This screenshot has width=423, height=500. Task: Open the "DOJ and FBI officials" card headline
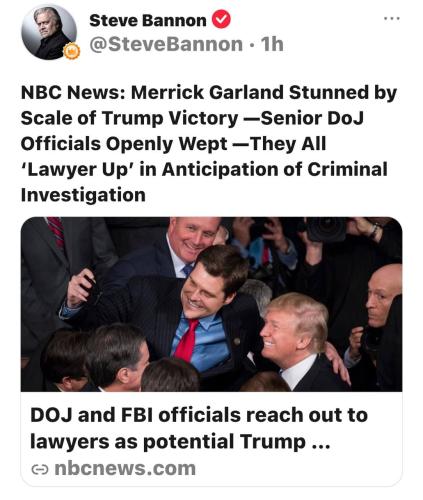(x=199, y=428)
